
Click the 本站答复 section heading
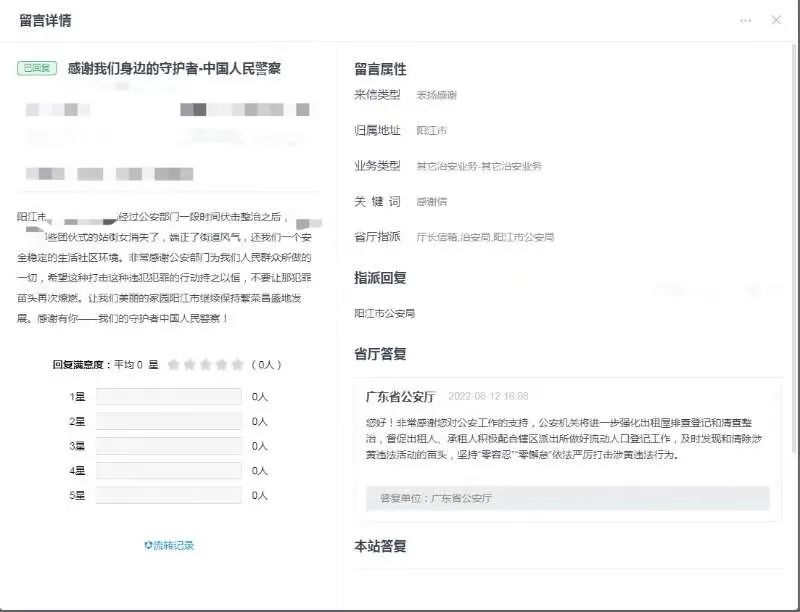coord(380,546)
